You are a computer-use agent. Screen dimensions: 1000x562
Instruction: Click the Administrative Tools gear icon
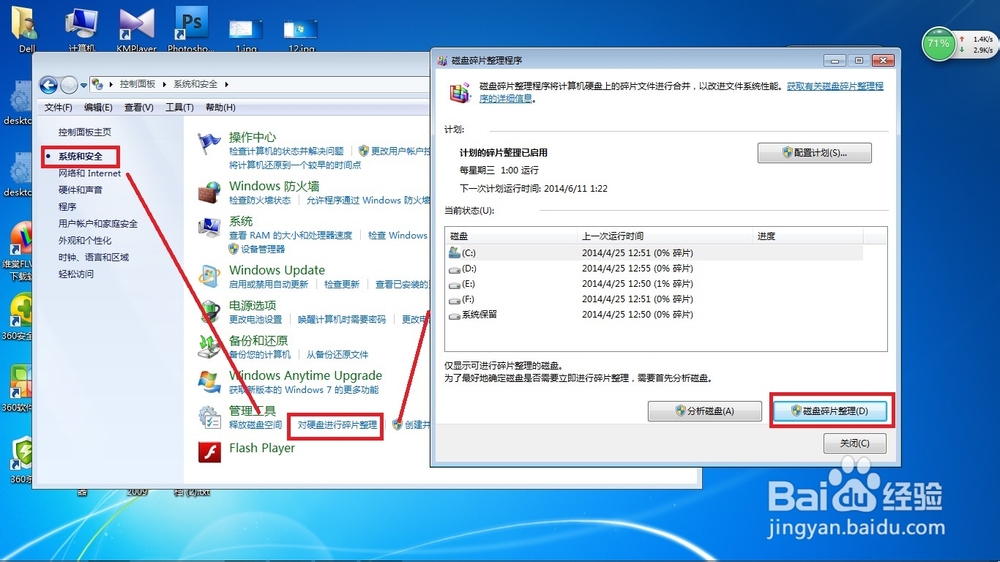[x=209, y=417]
